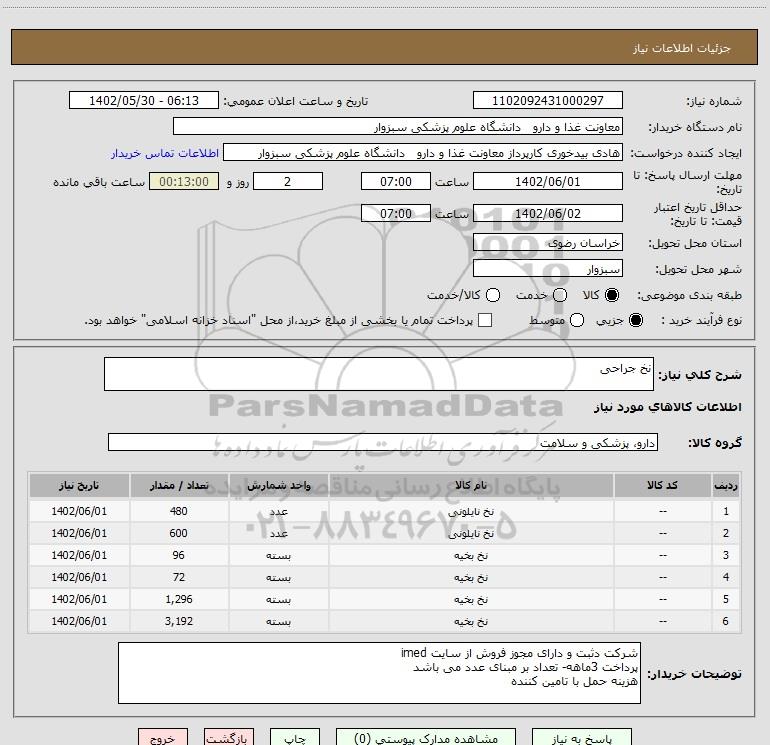Click نخ نایلونی in row 1
The width and height of the screenshot is (770, 745).
click(471, 512)
